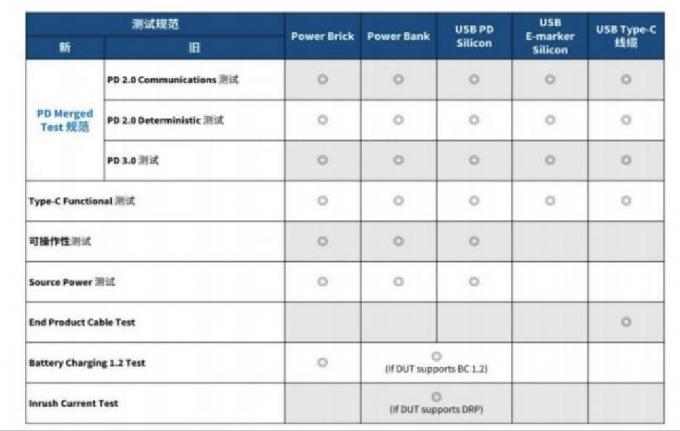Select the Type-C Functional 测试 row label
This screenshot has width=680, height=431.
point(81,201)
